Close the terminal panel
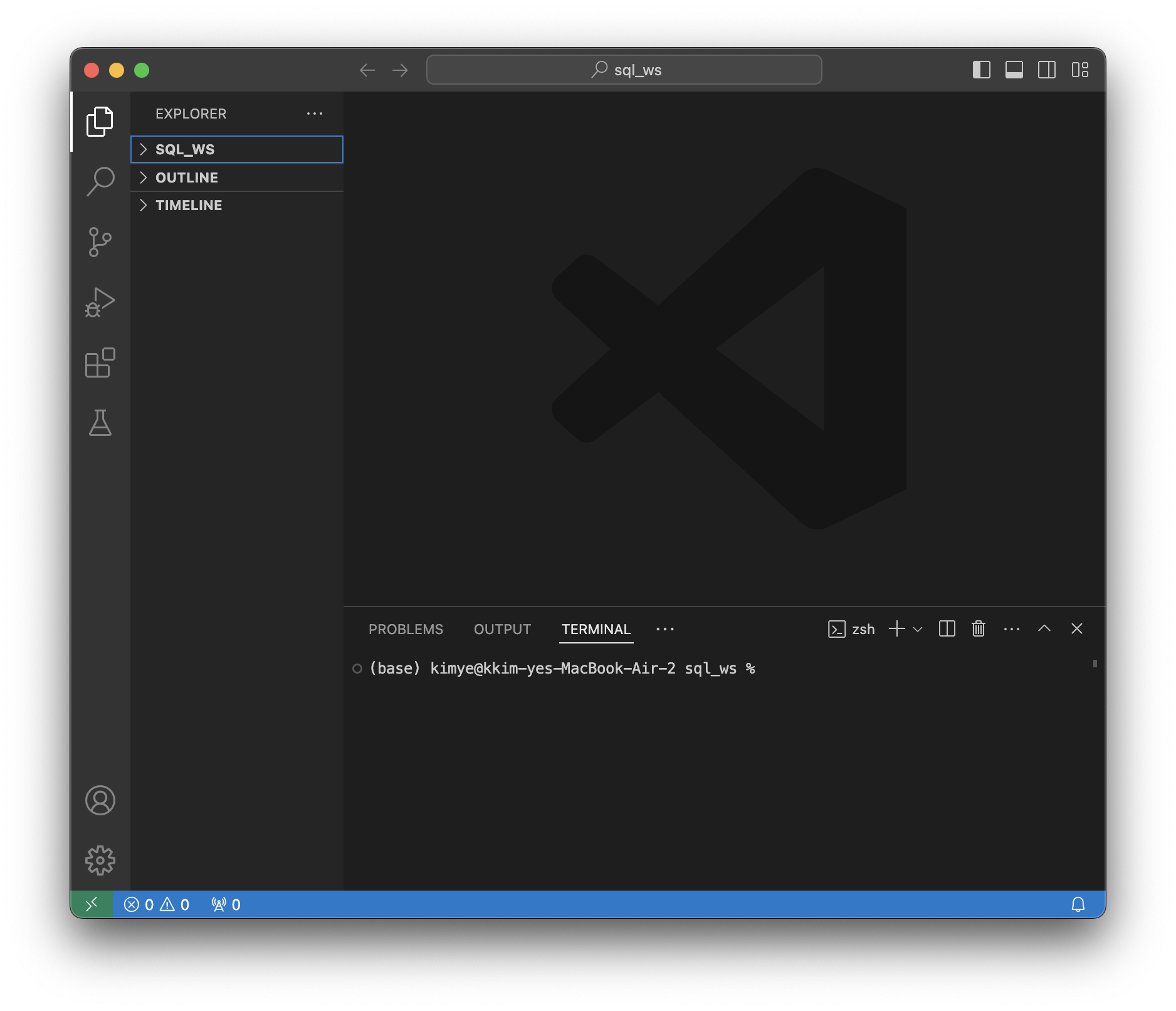Image resolution: width=1176 pixels, height=1011 pixels. (x=1077, y=628)
